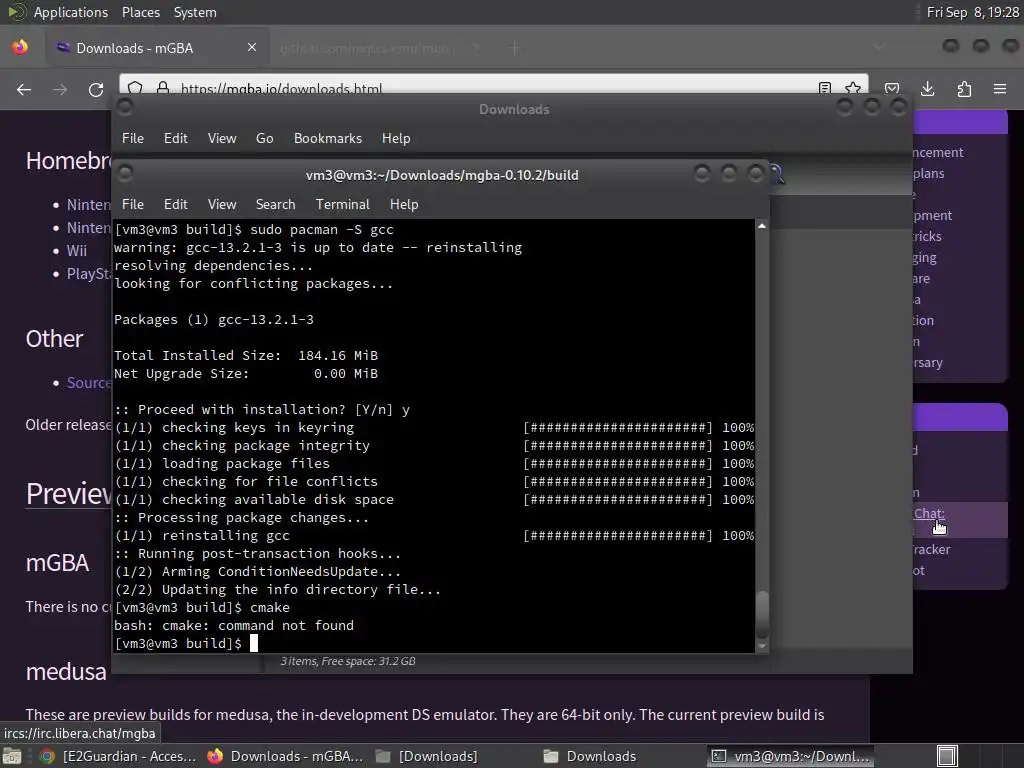This screenshot has height=768, width=1024.
Task: Open a new Firefox tab with plus
Action: coord(515,48)
